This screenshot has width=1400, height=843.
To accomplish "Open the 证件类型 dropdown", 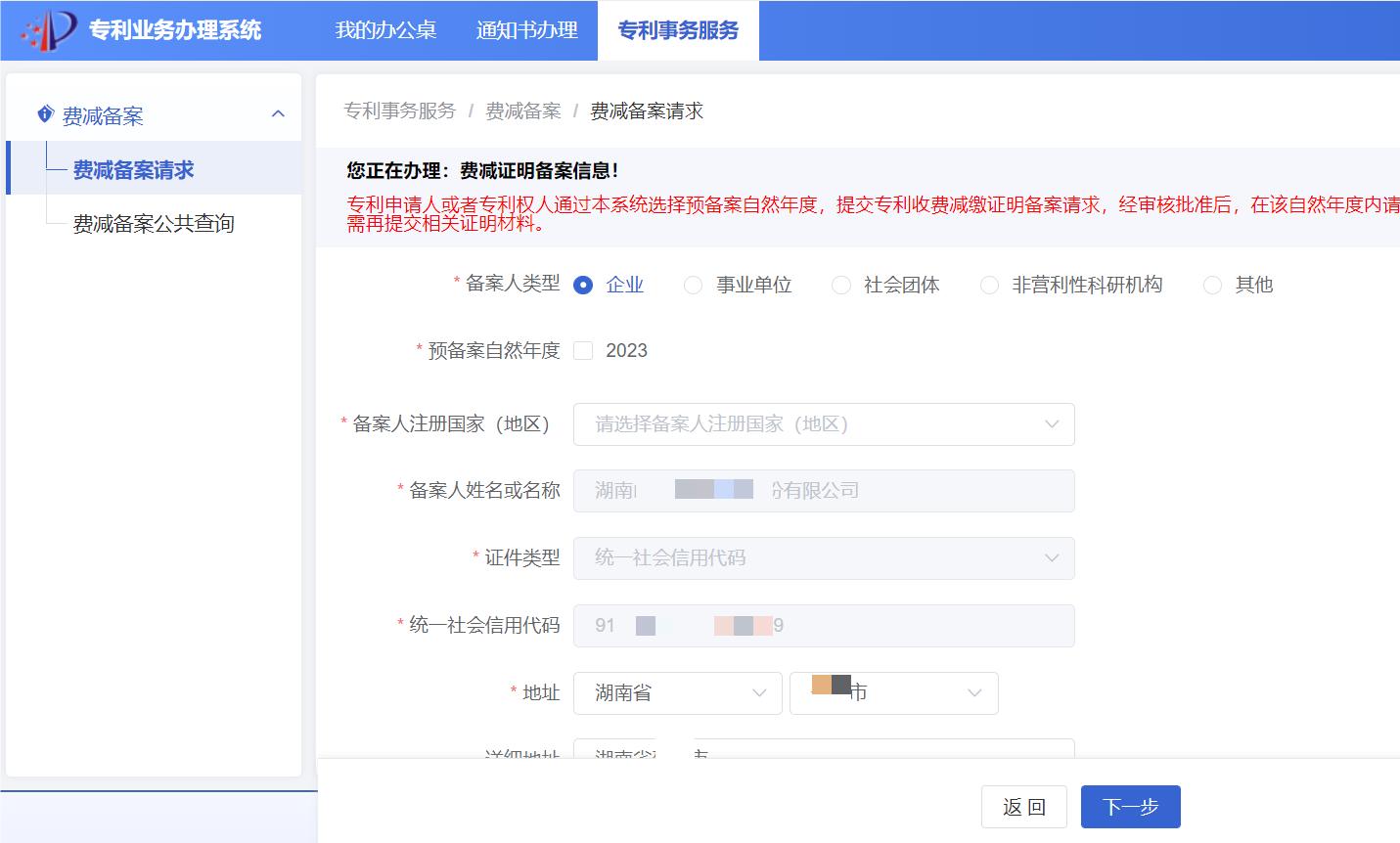I will 824,558.
